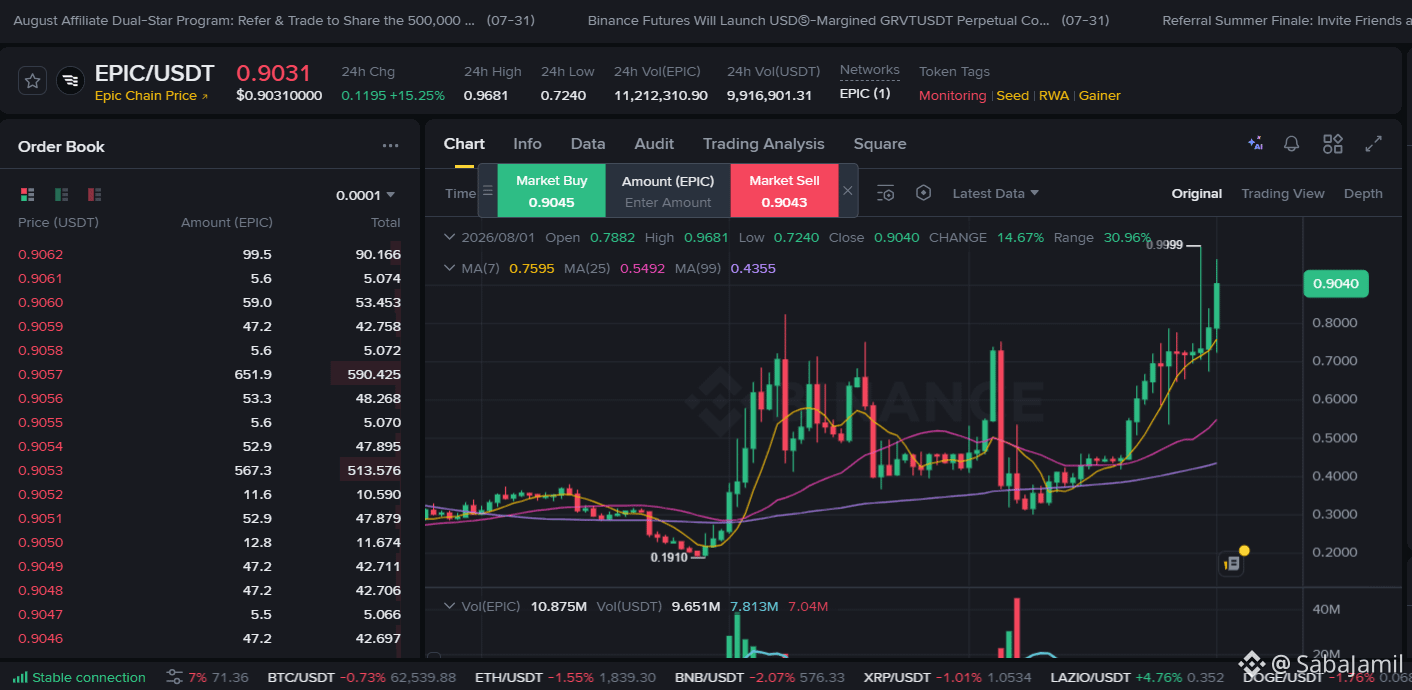Open the GRVTUSDT Perpetual Contract launch announcement
1412x690 pixels.
848,20
